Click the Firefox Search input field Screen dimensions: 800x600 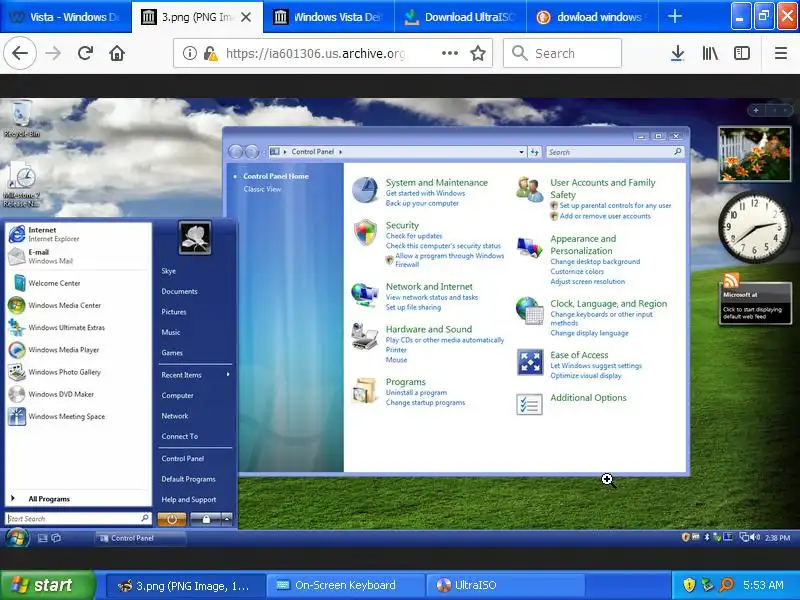[x=562, y=53]
